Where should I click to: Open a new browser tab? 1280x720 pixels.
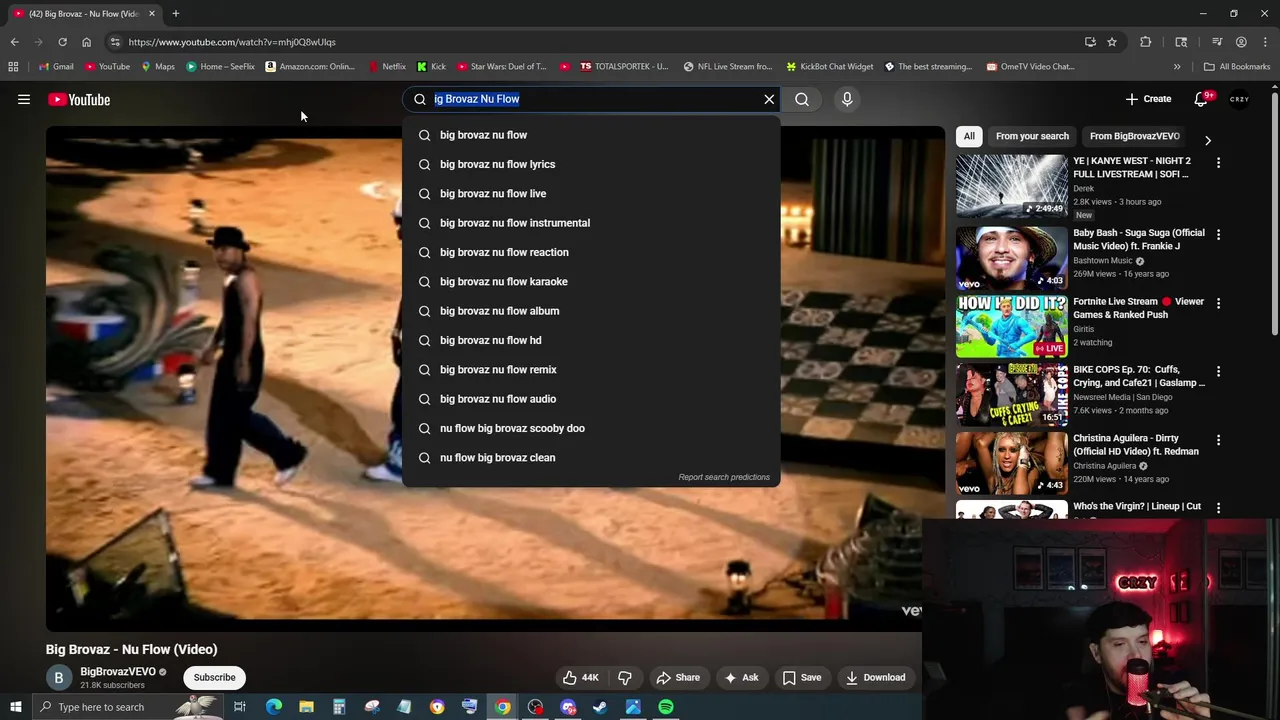[175, 14]
